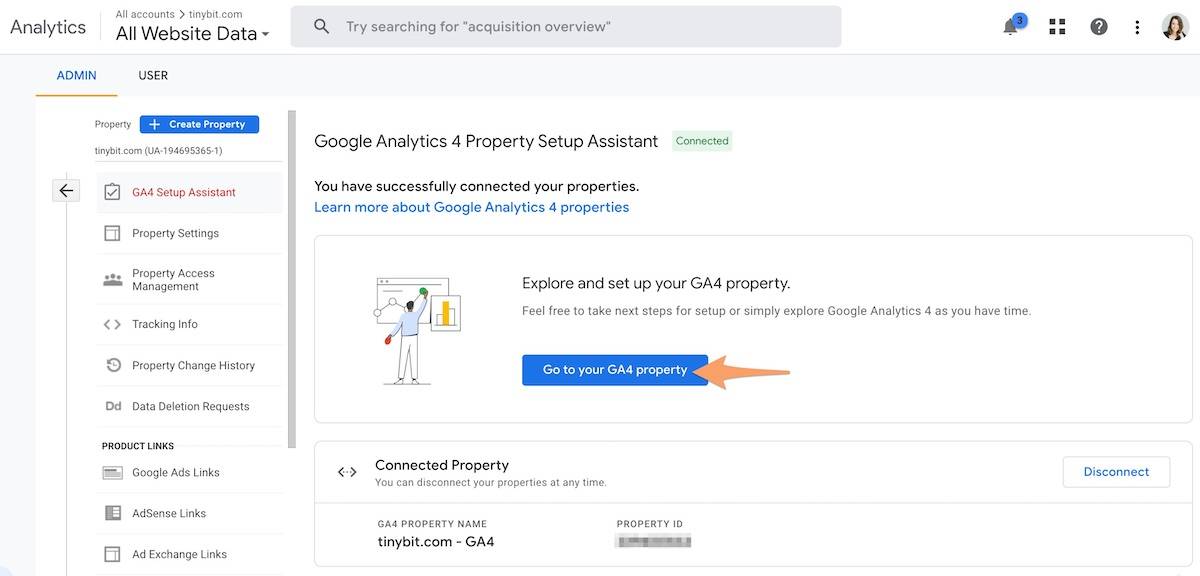This screenshot has height=576, width=1200.
Task: Switch to the USER tab
Action: [x=152, y=74]
